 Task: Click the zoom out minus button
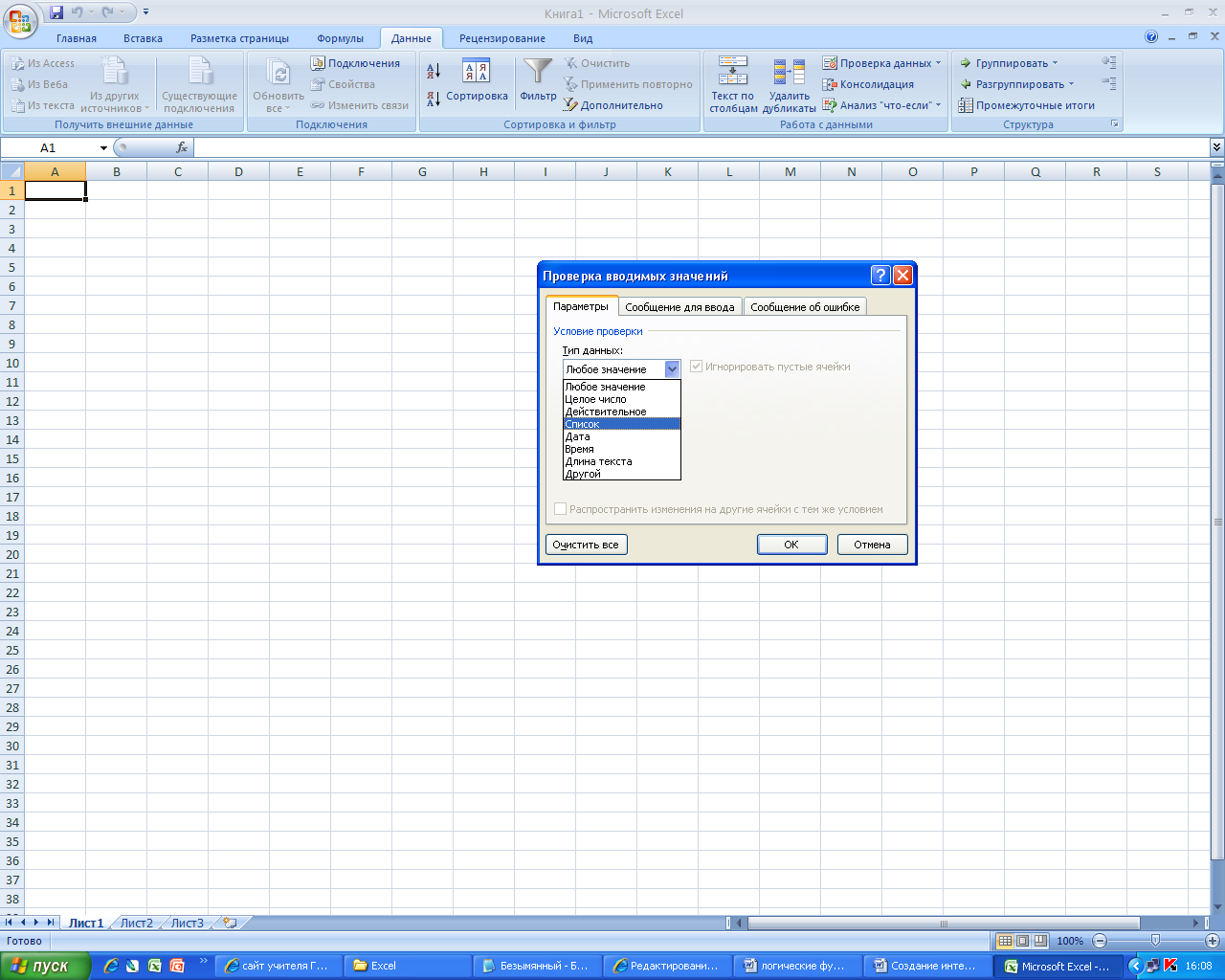1100,941
